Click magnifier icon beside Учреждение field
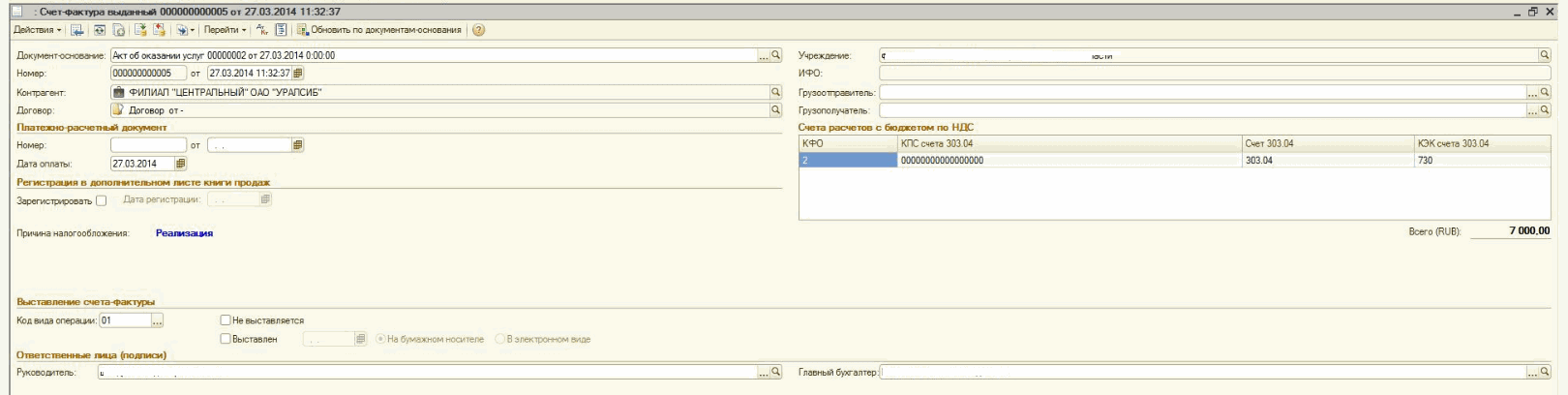The width and height of the screenshot is (1568, 395). tap(1545, 55)
